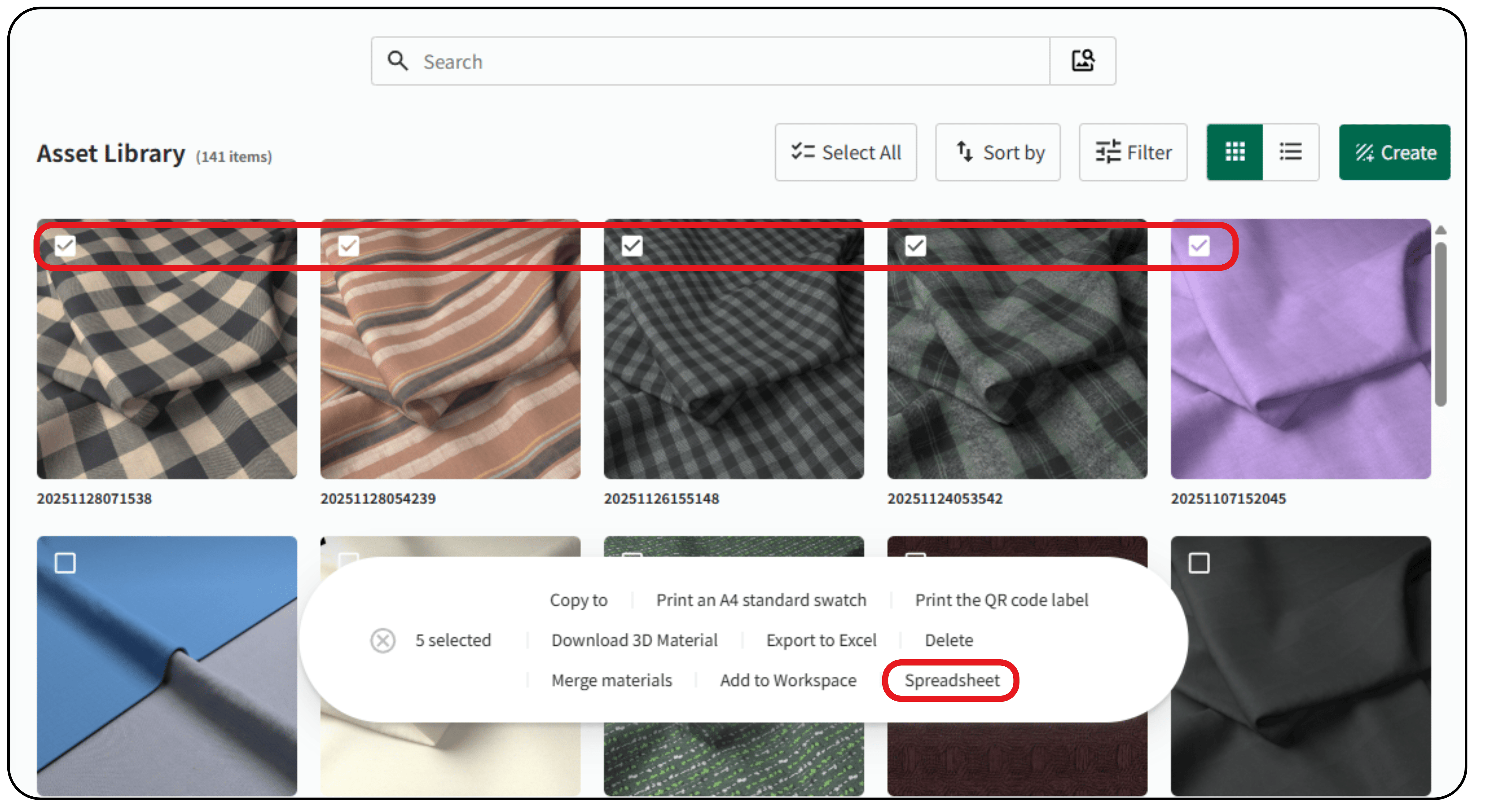Open the Sort by dropdown
The image size is (1485, 812).
pos(997,152)
